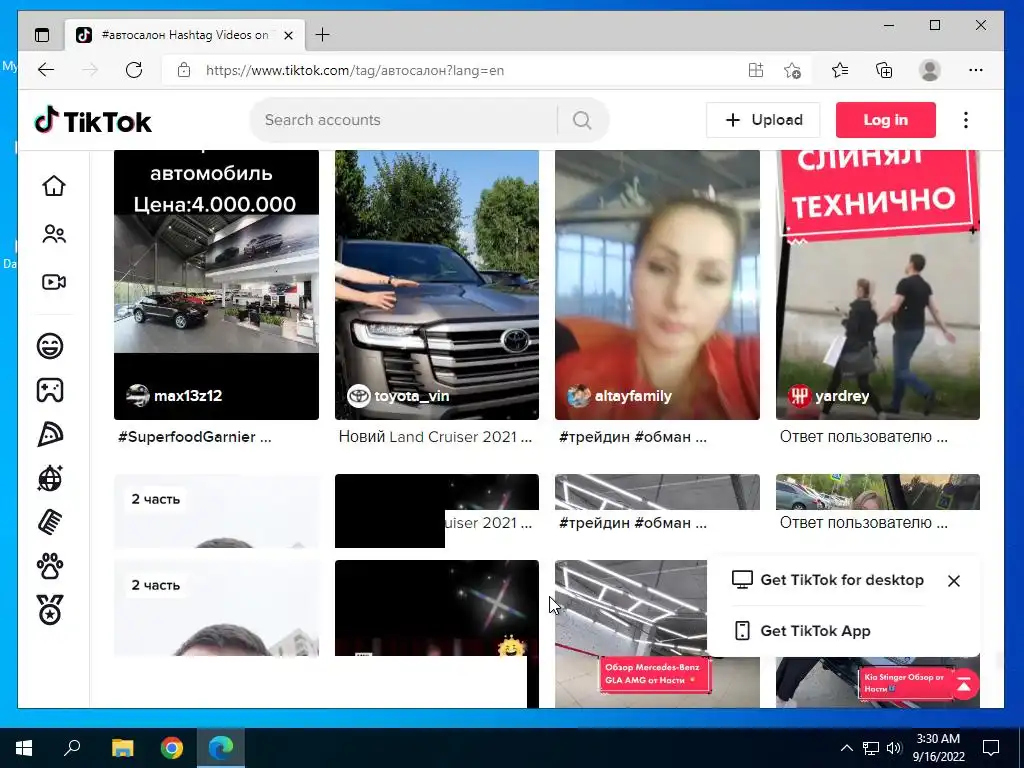Open the TikTok logo home link
Viewport: 1024px width, 768px height.
[93, 121]
